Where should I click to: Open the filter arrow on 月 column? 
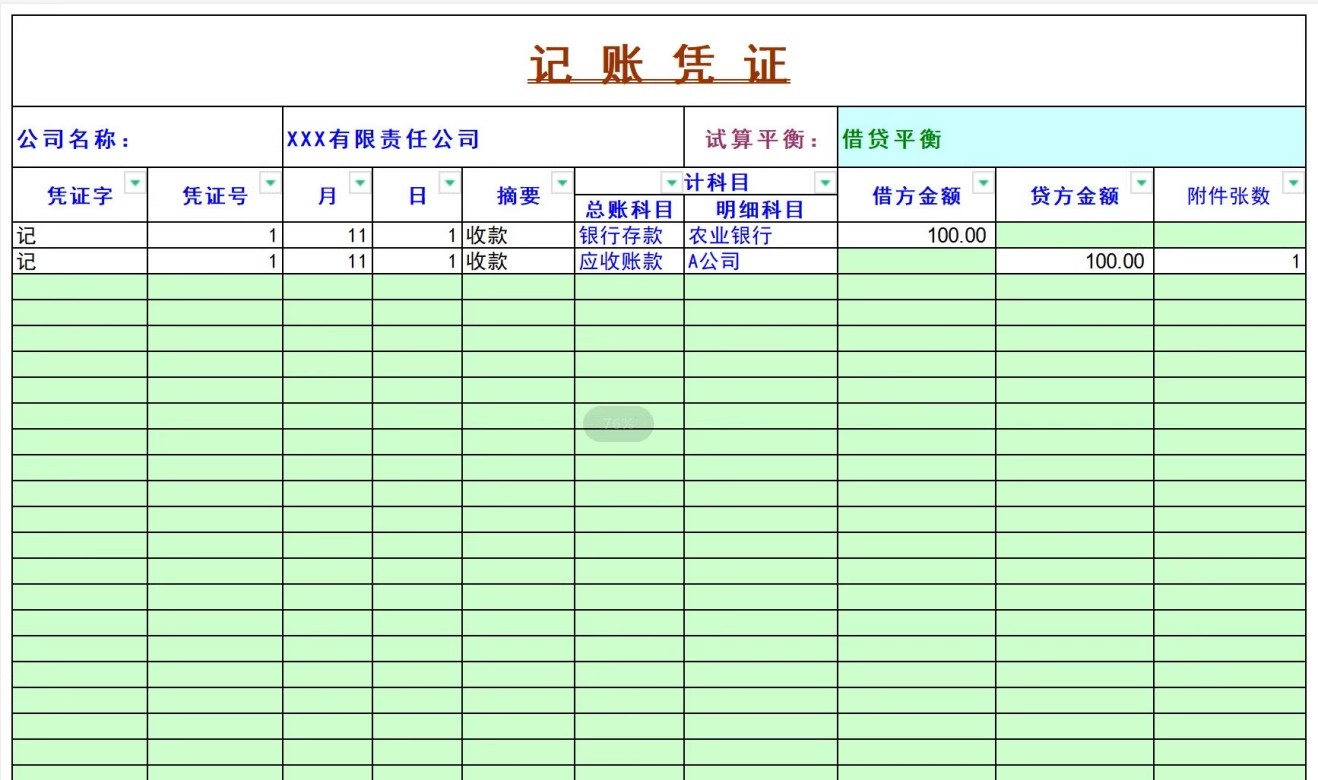[362, 182]
